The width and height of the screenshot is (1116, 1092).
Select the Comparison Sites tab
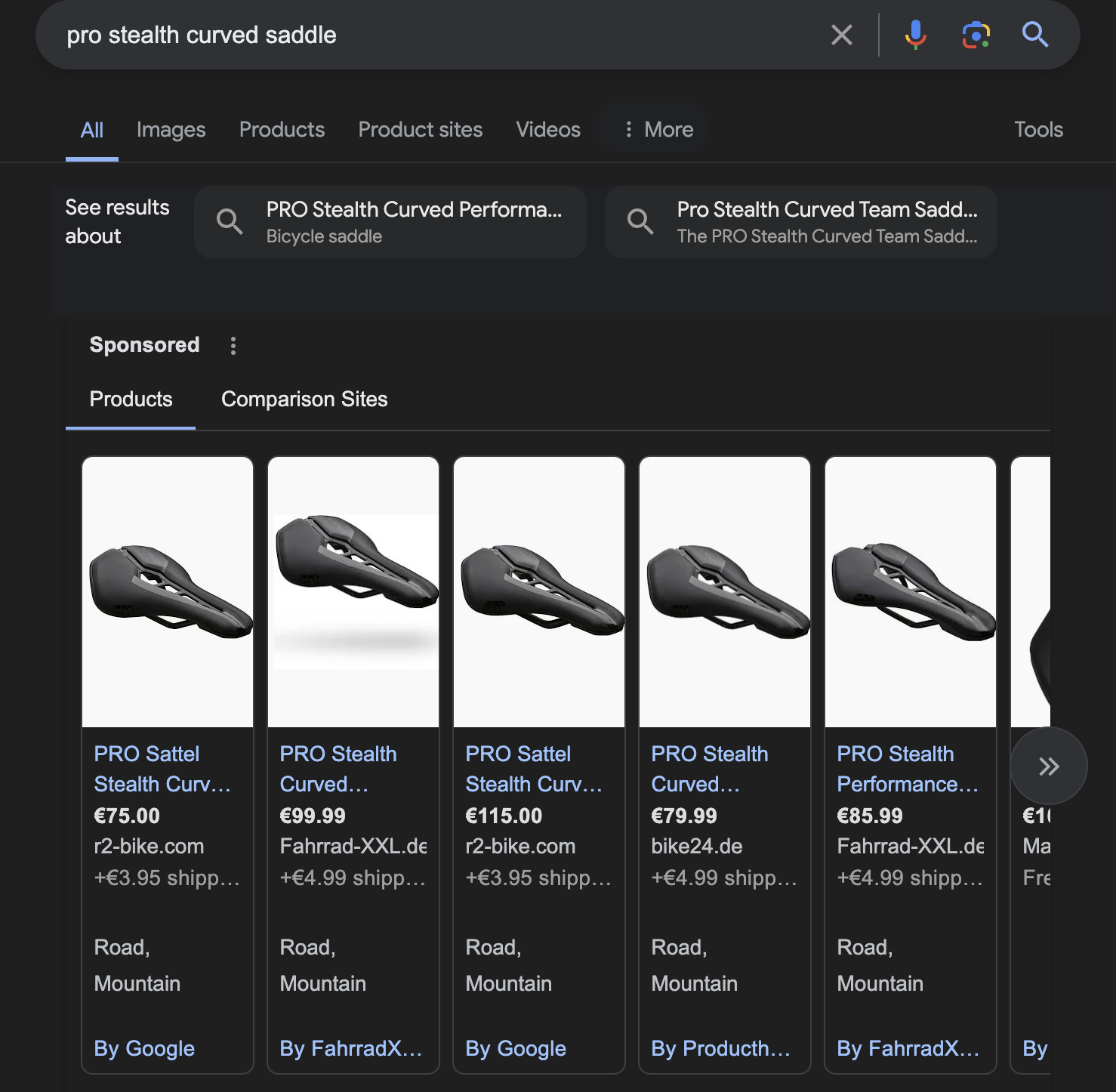pyautogui.click(x=304, y=399)
